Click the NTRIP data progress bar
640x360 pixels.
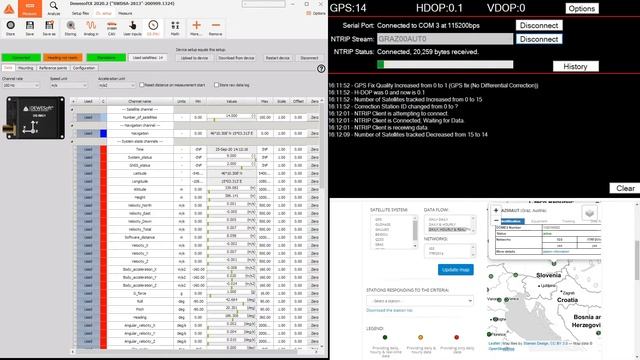pyautogui.click(x=445, y=64)
